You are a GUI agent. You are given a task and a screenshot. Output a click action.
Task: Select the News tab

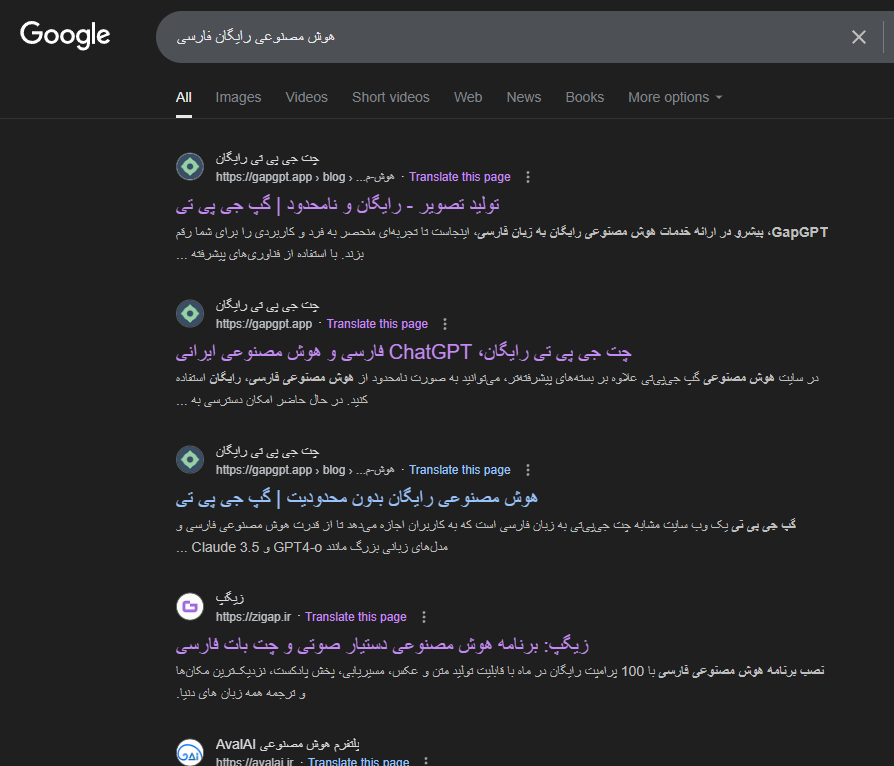click(523, 97)
